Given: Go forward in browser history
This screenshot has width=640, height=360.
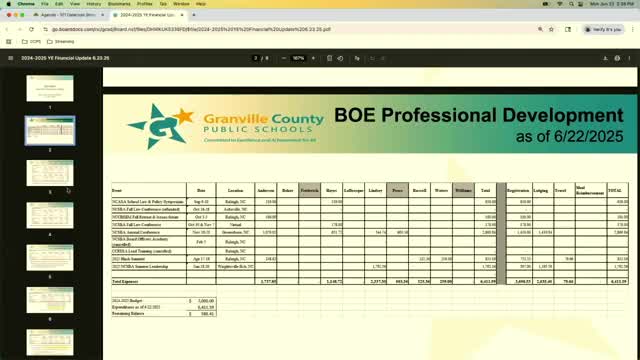Looking at the screenshot, I should pyautogui.click(x=19, y=29).
